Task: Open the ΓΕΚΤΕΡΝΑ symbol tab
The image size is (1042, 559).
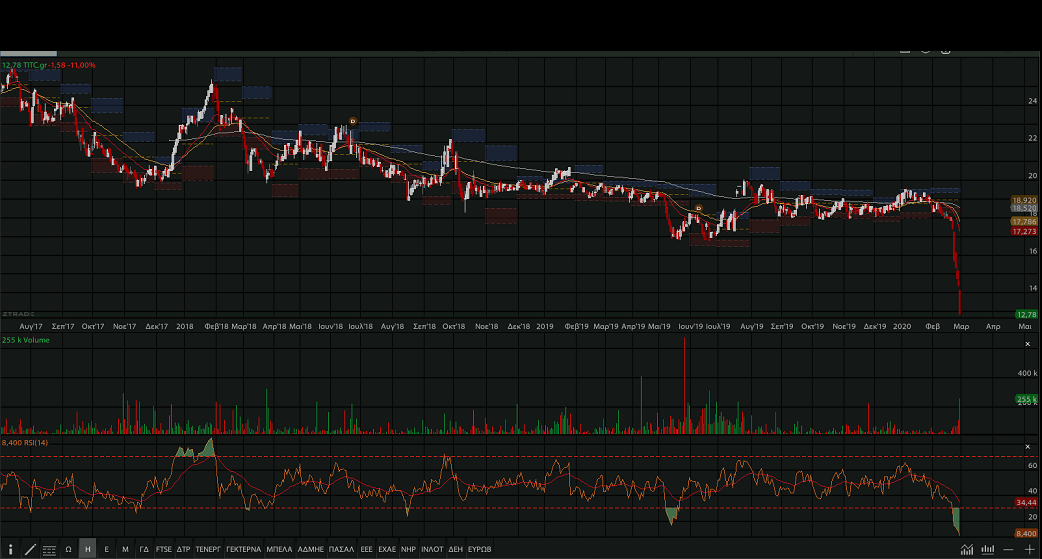Action: pos(243,549)
